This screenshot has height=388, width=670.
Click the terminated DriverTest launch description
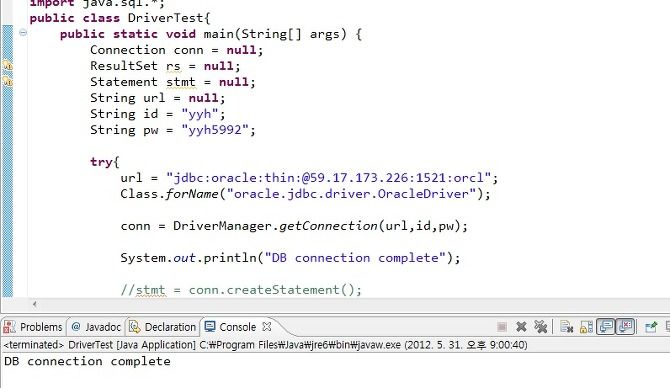(265, 345)
